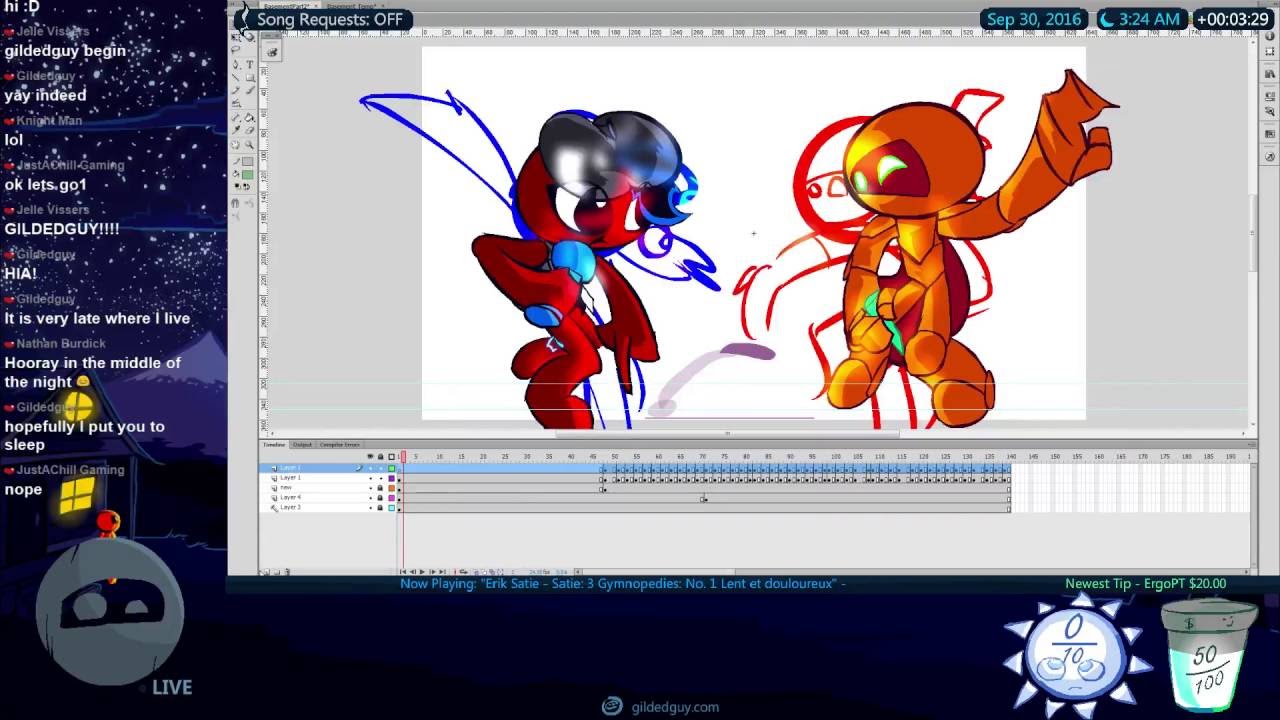Select the Brush tool
Viewport: 1280px width, 720px height.
point(250,90)
